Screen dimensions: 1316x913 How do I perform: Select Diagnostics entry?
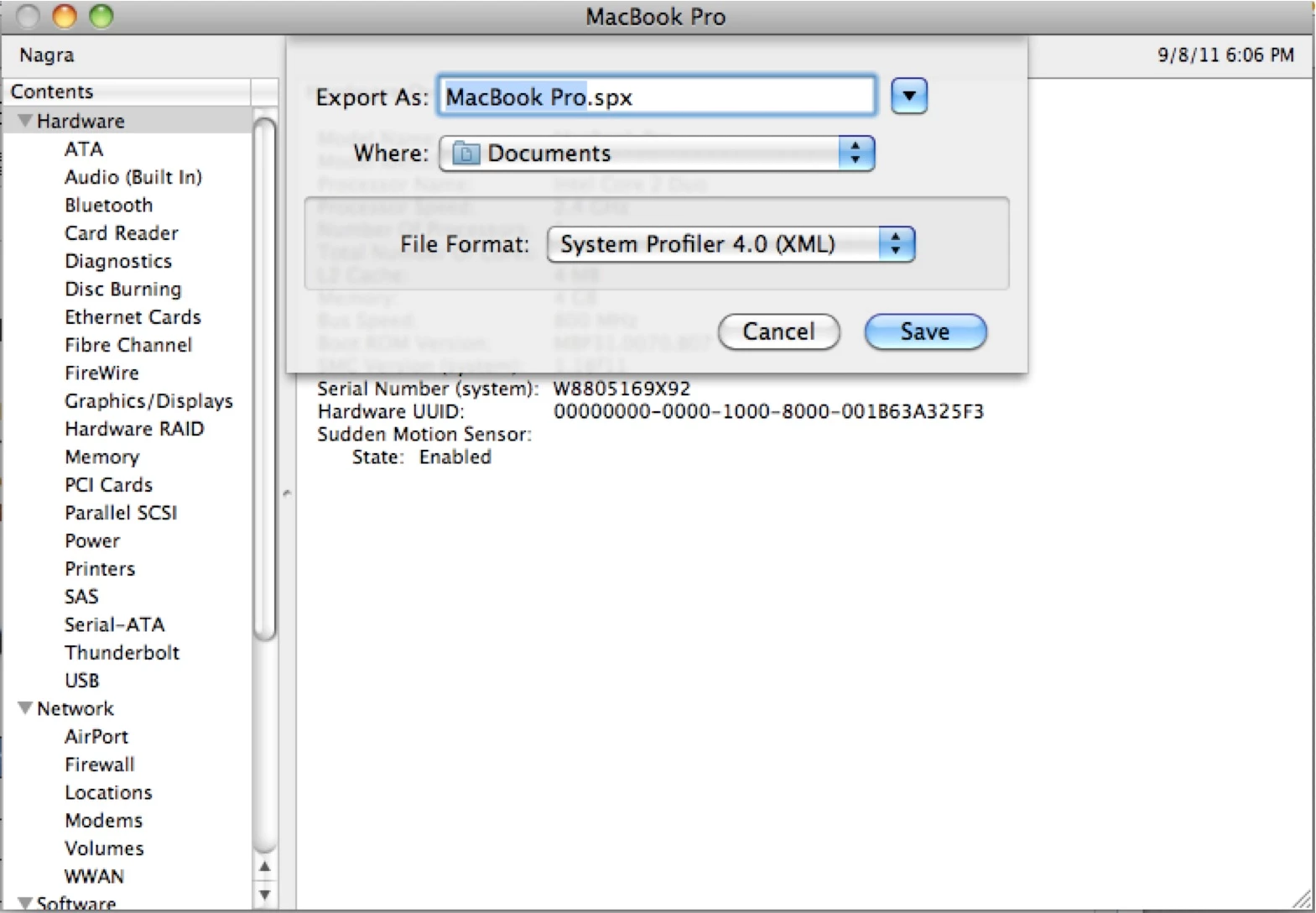coord(118,261)
